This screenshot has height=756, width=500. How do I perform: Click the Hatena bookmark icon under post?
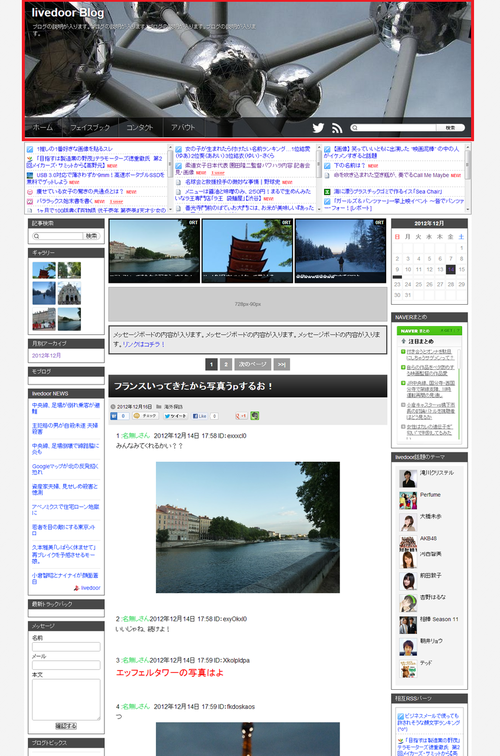(114, 416)
